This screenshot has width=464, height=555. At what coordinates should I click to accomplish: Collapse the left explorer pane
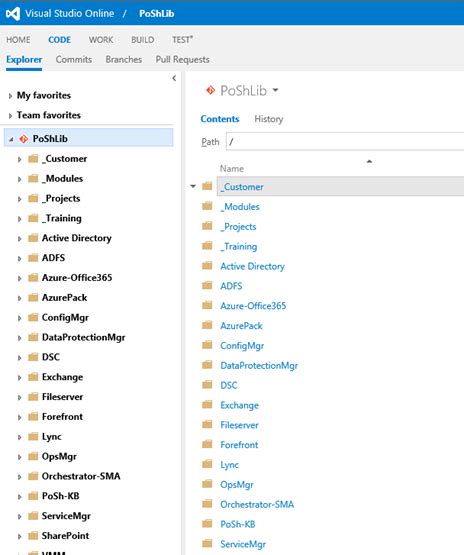coord(174,78)
